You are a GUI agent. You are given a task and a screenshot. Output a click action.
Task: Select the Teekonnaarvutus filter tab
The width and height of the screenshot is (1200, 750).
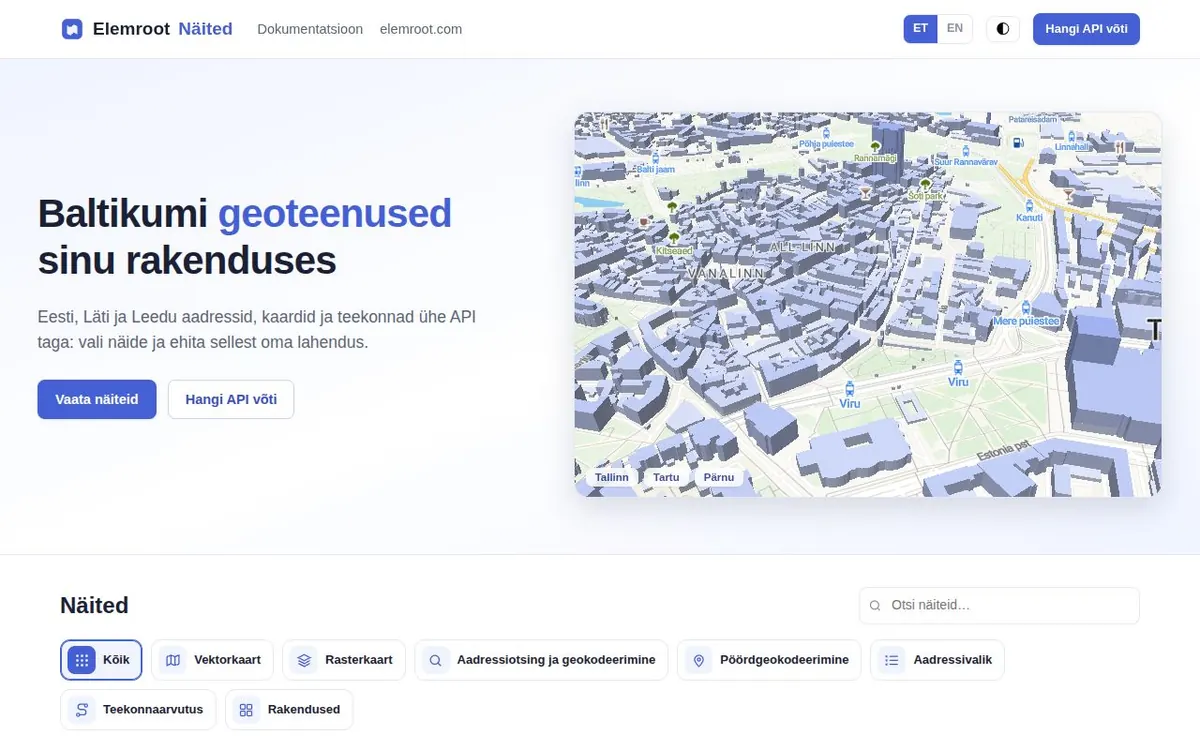point(138,710)
